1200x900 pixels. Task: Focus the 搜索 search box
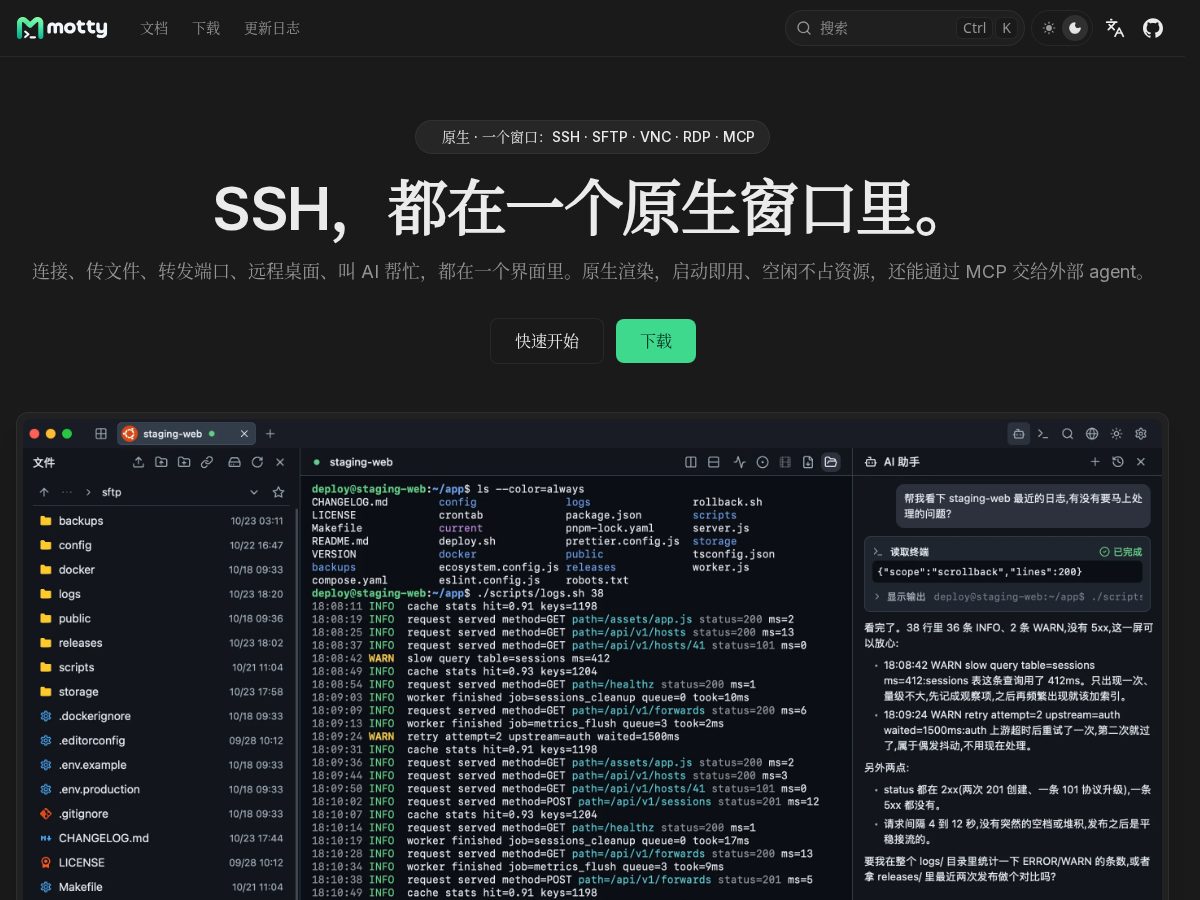(x=904, y=28)
